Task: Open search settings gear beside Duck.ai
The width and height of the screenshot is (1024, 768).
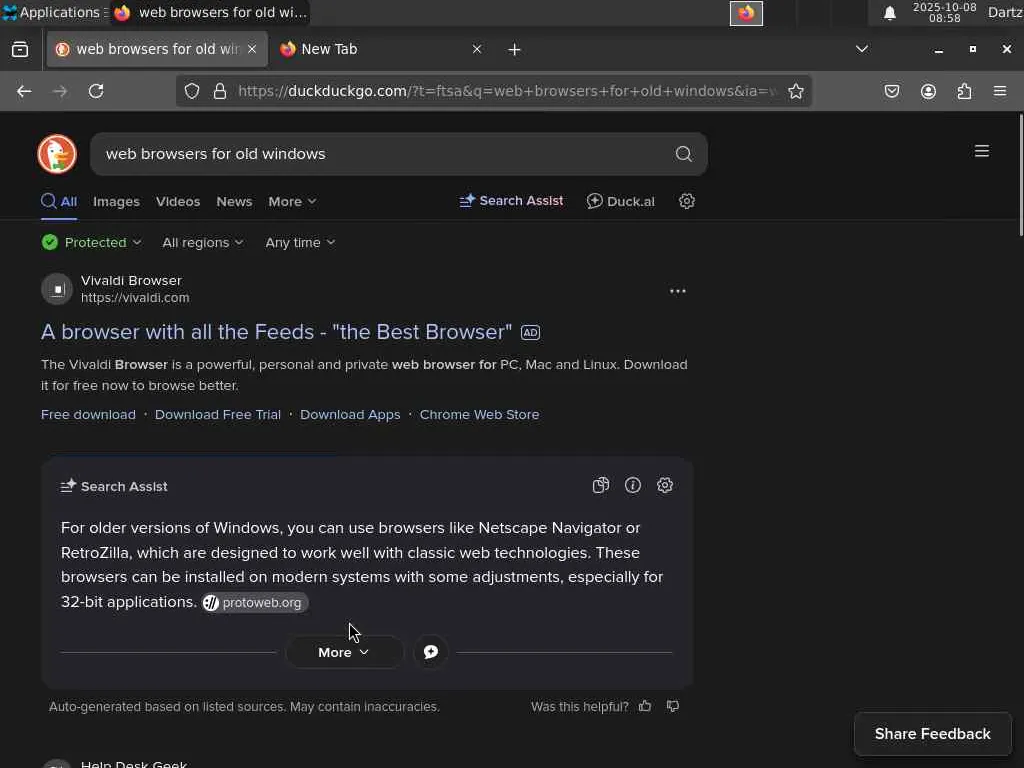Action: (x=686, y=201)
